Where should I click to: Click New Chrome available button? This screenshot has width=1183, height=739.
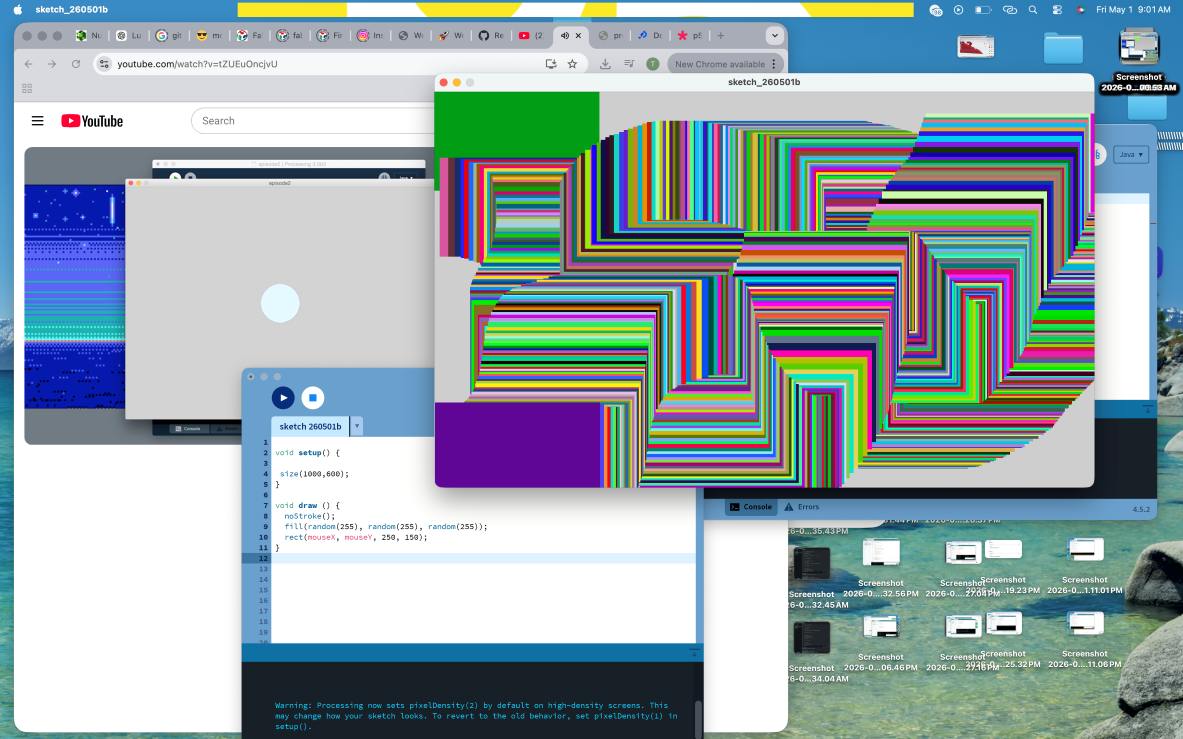click(724, 64)
